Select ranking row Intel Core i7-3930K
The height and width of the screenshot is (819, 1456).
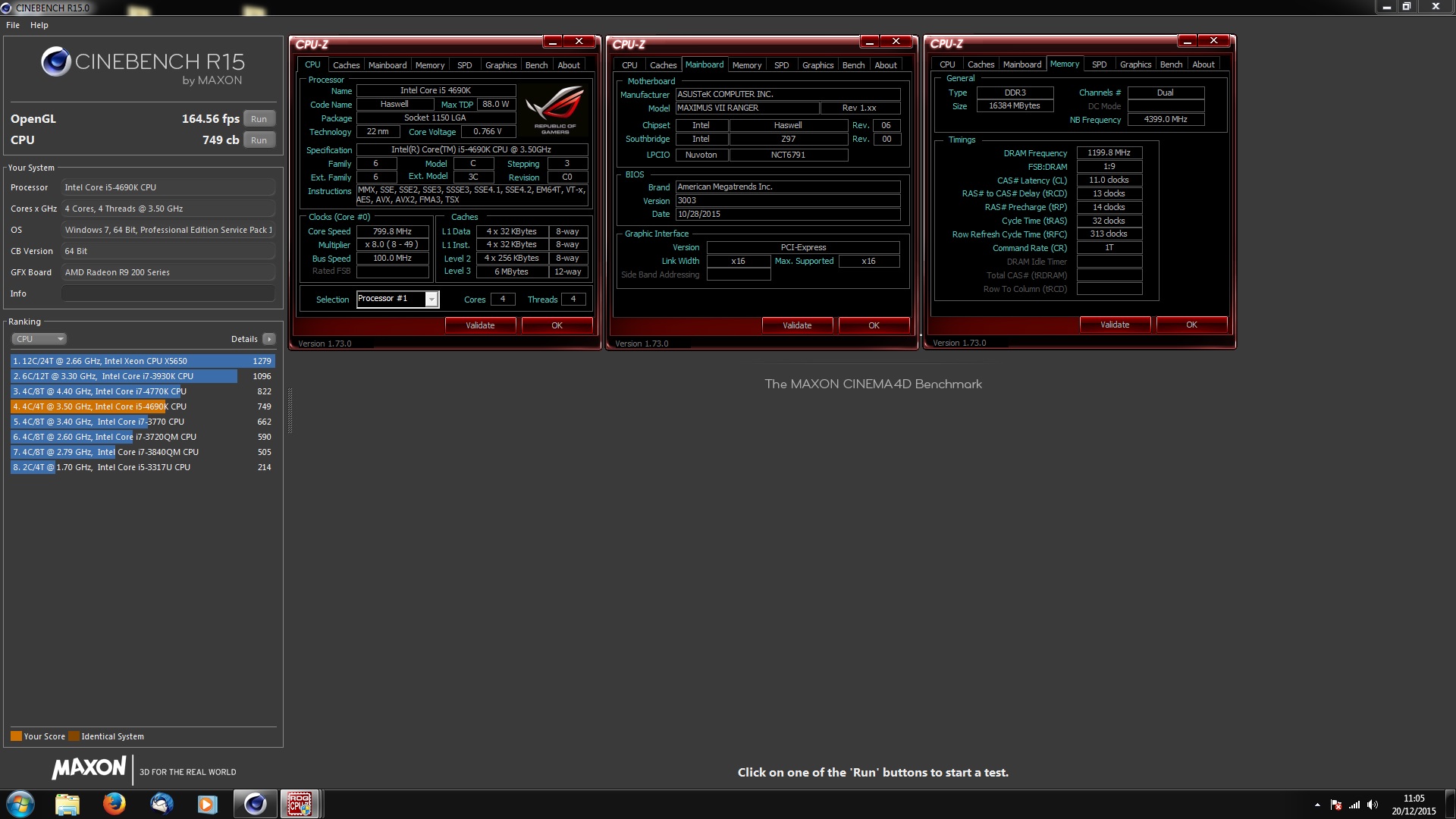[x=143, y=376]
